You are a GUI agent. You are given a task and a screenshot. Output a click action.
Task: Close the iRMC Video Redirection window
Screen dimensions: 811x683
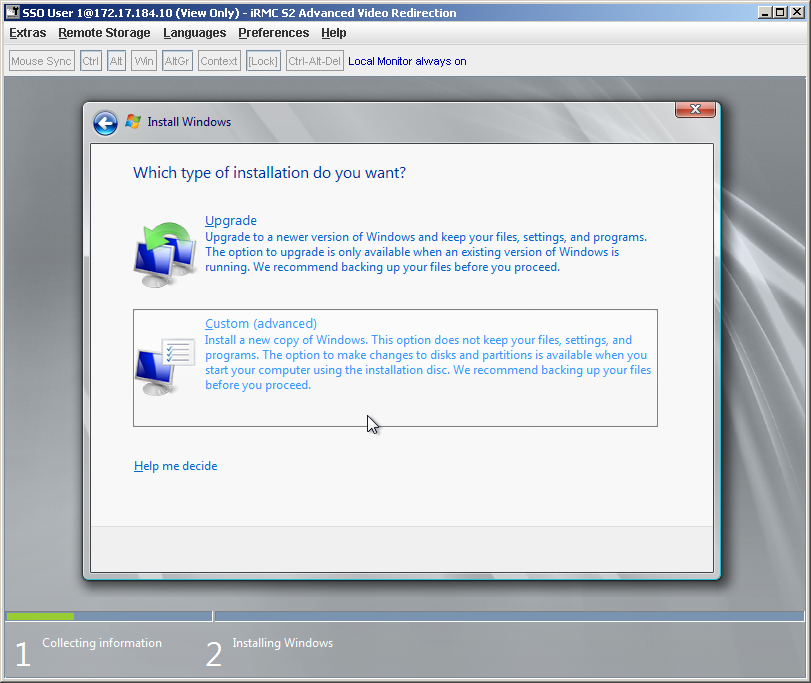tap(797, 12)
